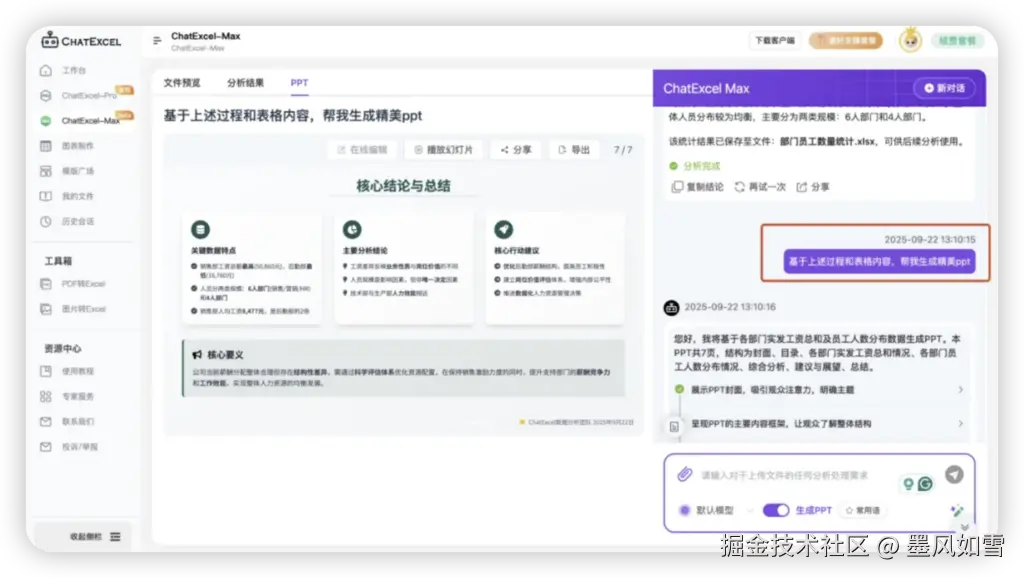Click the purple user message bubble
Screen dimensions: 1024x578
point(879,261)
